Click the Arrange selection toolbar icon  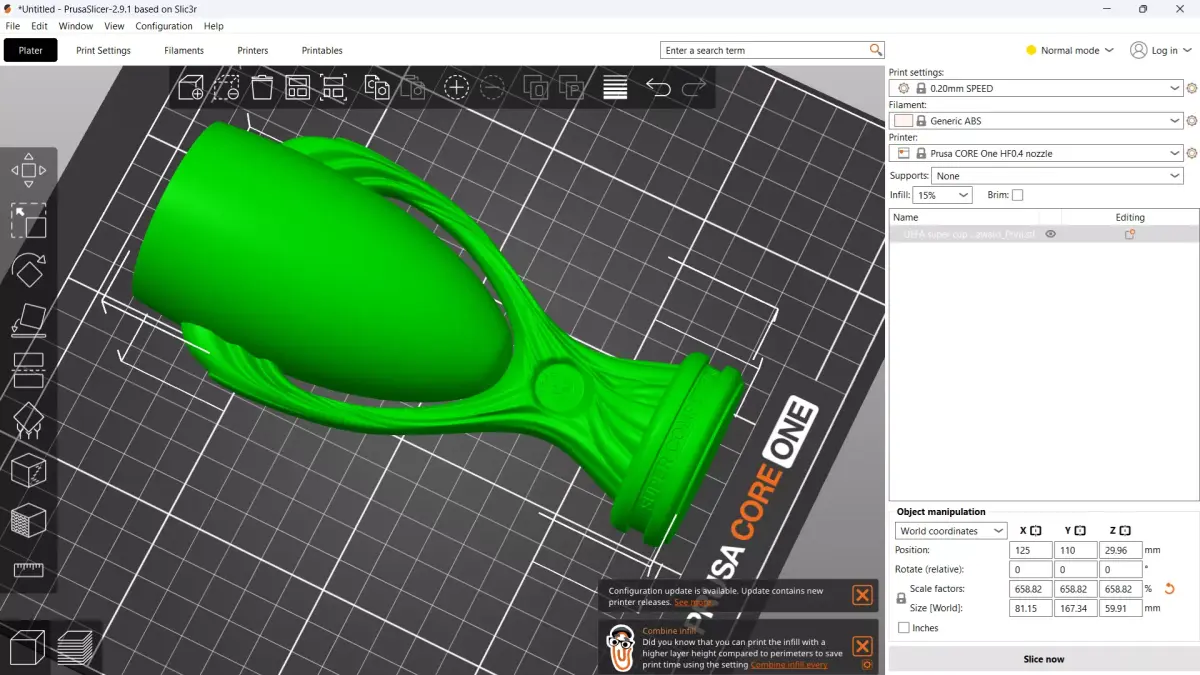pos(333,87)
